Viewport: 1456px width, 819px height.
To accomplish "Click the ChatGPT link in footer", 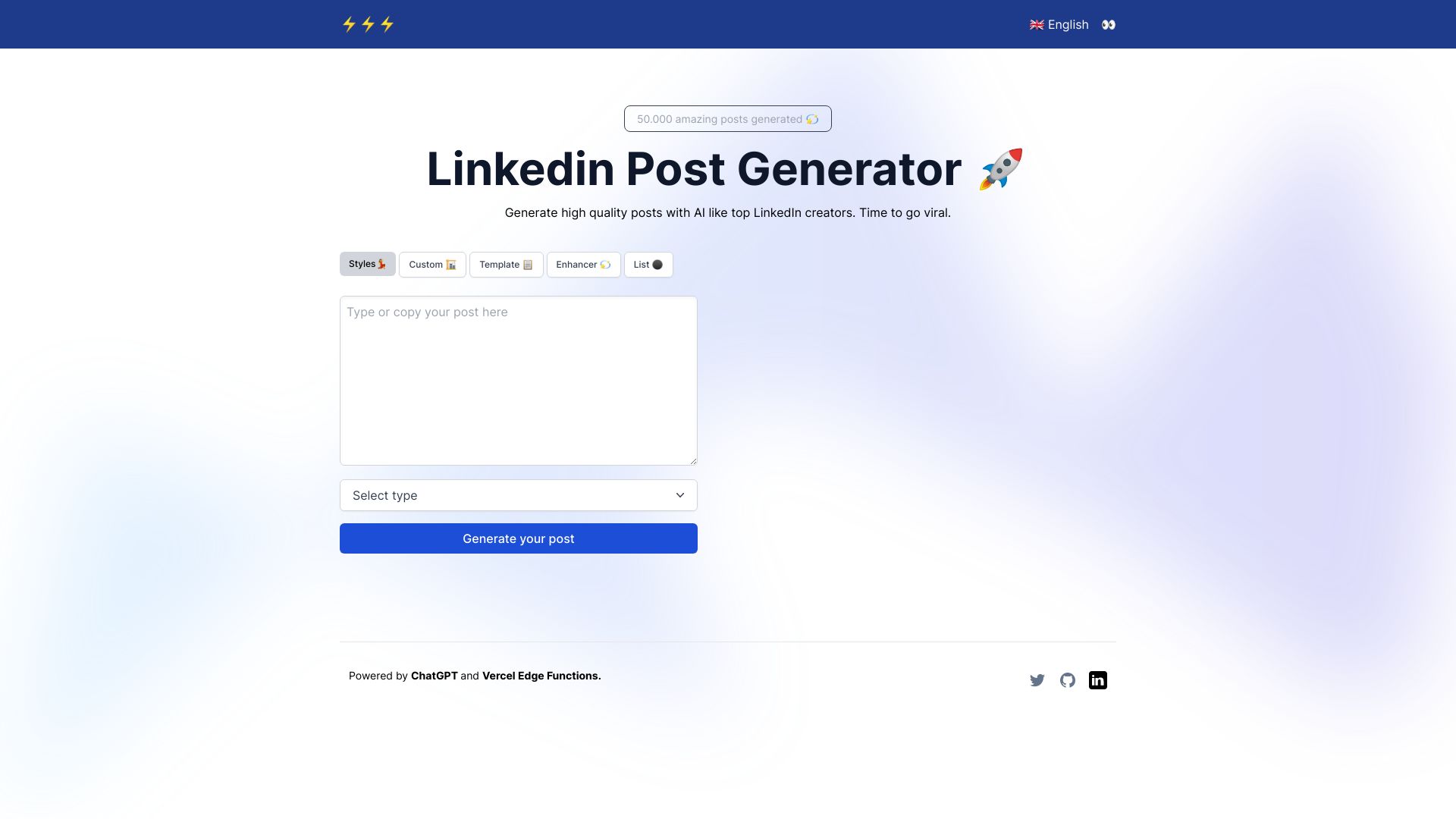I will click(x=434, y=675).
